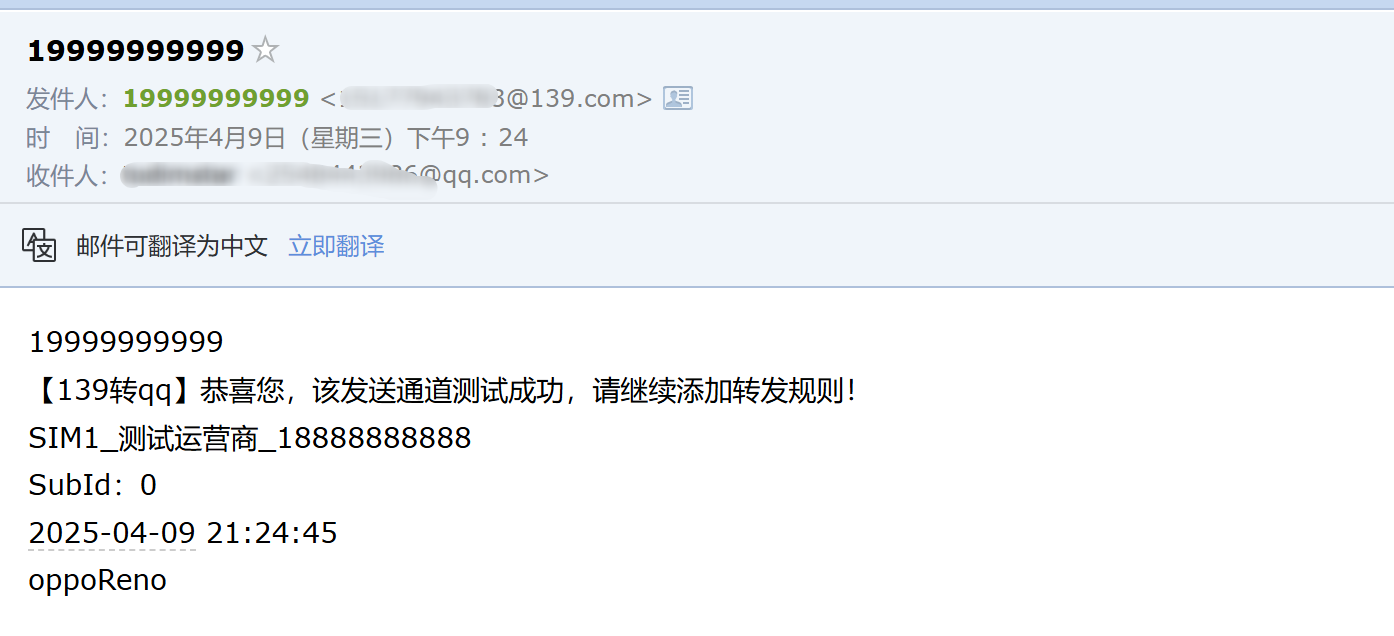Click the bold subject title 19999999999

tap(136, 50)
